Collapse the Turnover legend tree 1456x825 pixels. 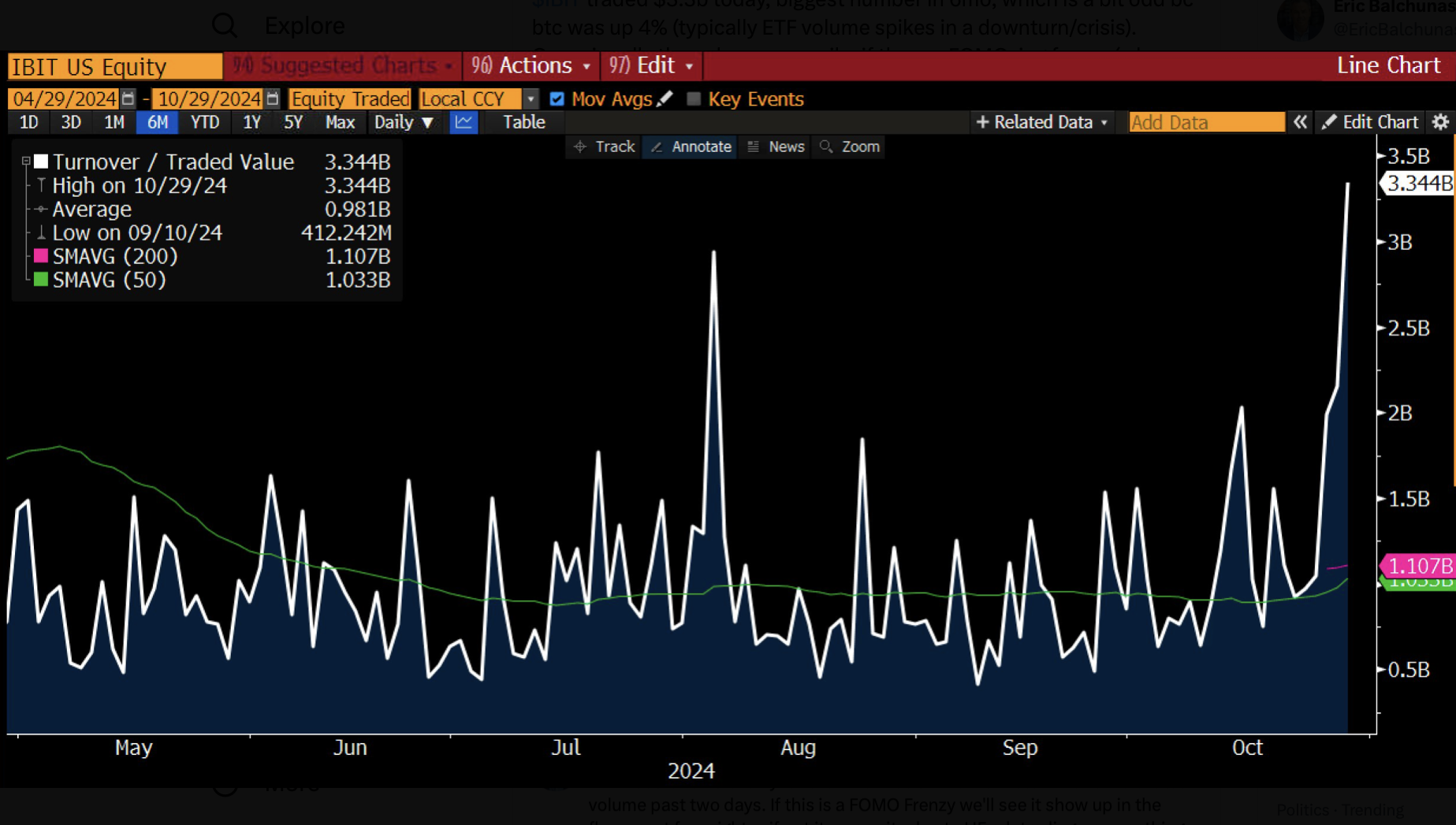[26, 161]
